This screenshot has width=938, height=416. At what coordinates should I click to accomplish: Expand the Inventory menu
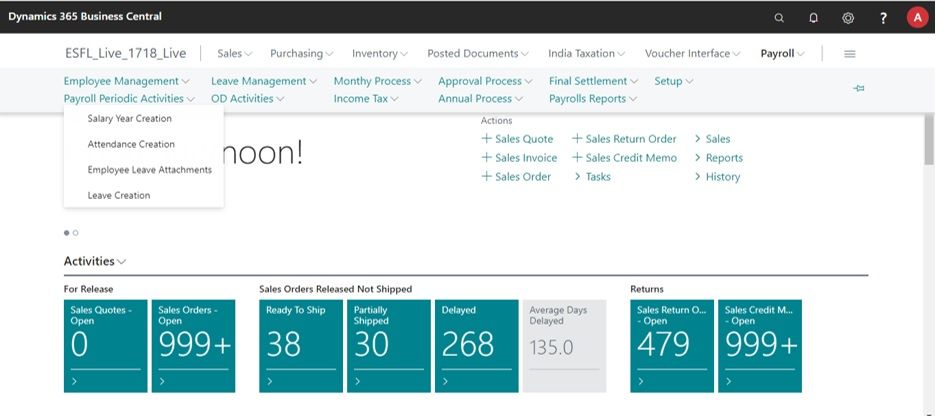380,53
